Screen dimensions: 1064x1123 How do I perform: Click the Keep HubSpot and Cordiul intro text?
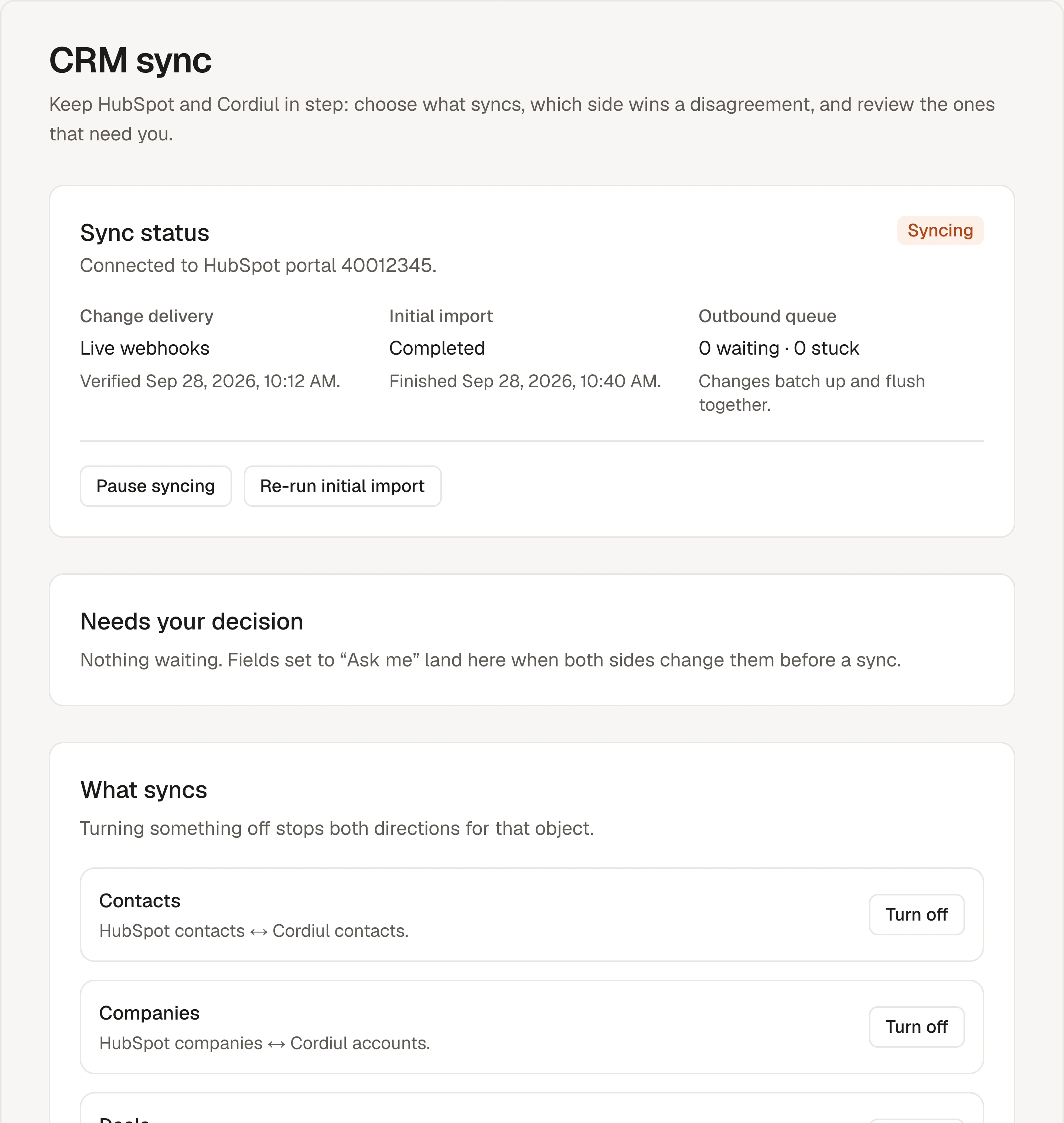point(522,119)
